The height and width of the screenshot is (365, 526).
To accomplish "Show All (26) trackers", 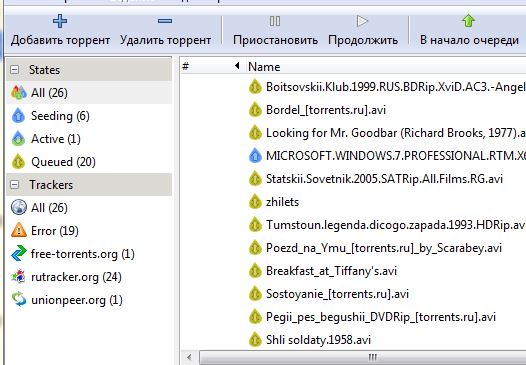I will 89,207.
